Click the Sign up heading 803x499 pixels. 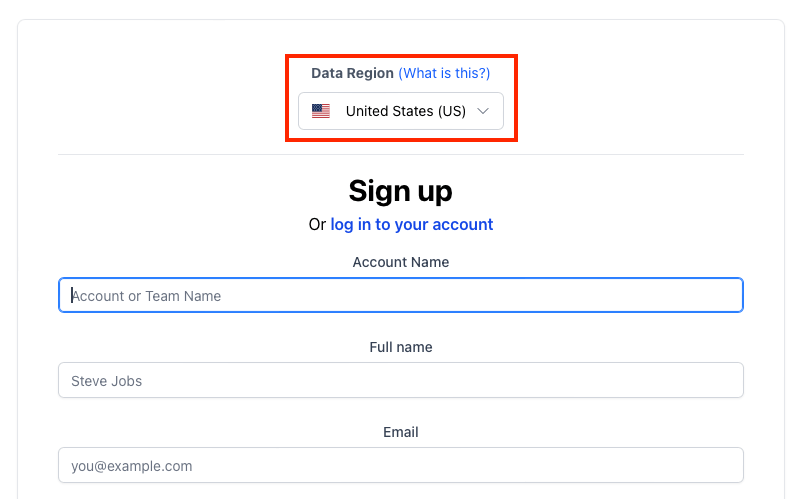400,191
